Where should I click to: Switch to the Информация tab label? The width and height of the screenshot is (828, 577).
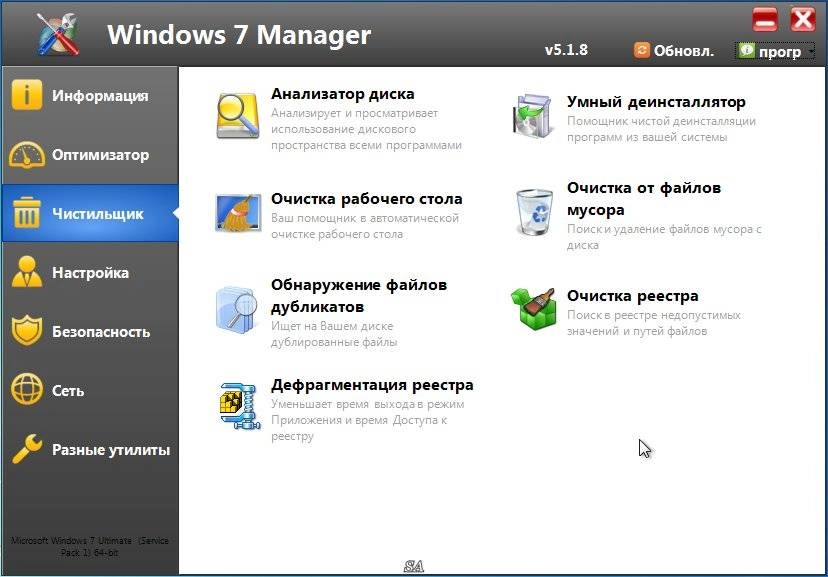click(x=100, y=96)
